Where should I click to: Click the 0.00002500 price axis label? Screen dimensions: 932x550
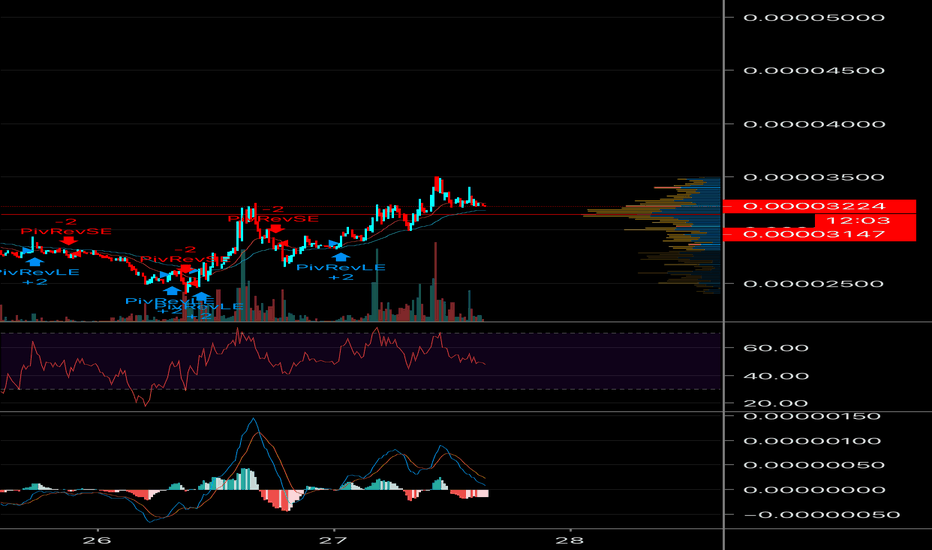[x=814, y=283]
